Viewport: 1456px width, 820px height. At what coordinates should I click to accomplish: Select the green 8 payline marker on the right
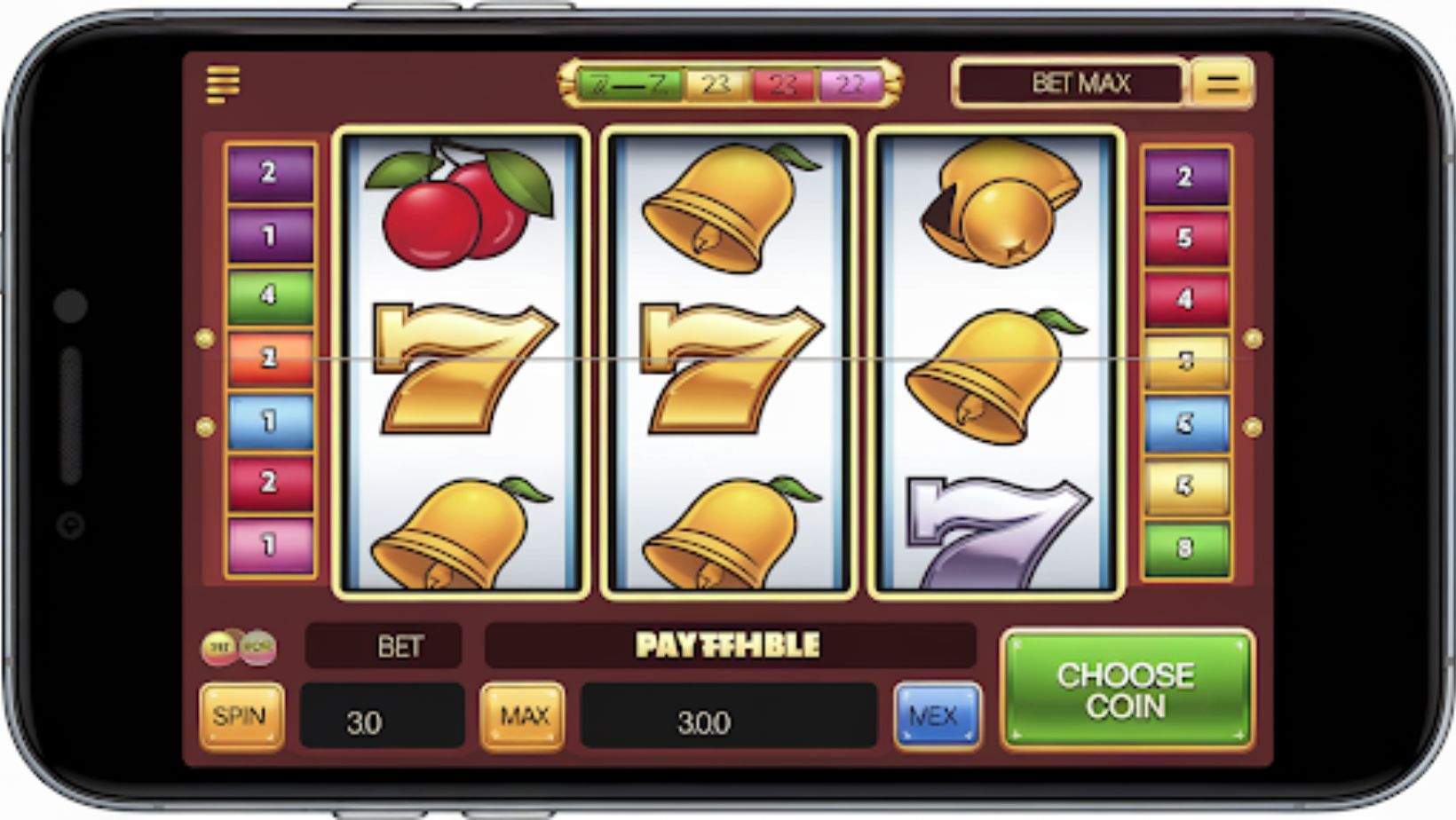tap(1186, 548)
